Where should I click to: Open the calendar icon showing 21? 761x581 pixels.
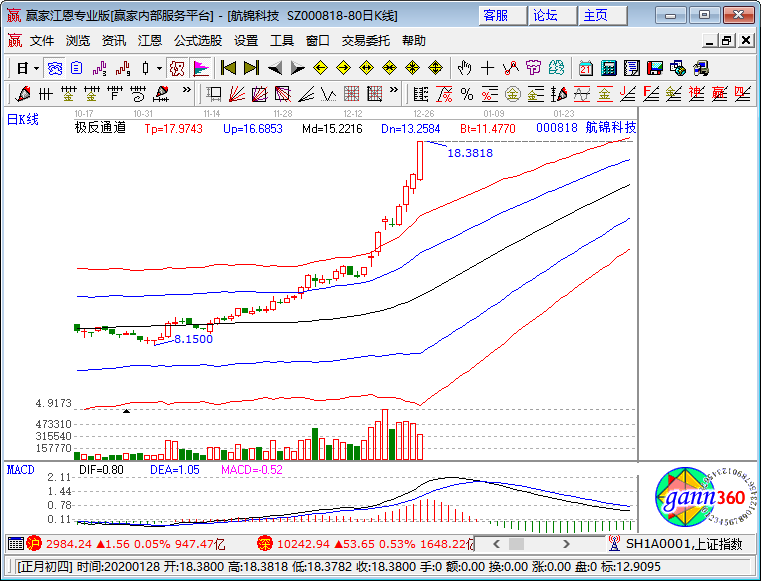coord(586,68)
